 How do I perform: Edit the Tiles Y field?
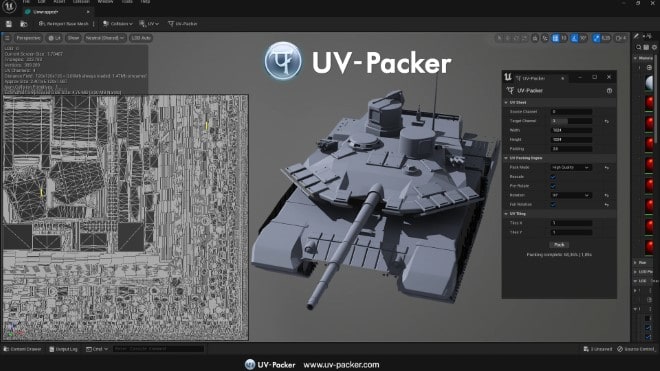[x=572, y=232]
